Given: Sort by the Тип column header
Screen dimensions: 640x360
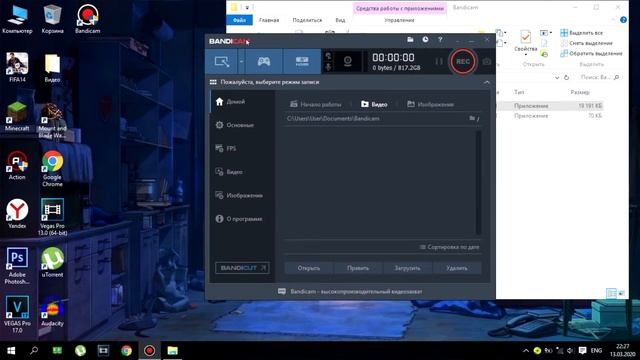Looking at the screenshot, I should point(519,92).
